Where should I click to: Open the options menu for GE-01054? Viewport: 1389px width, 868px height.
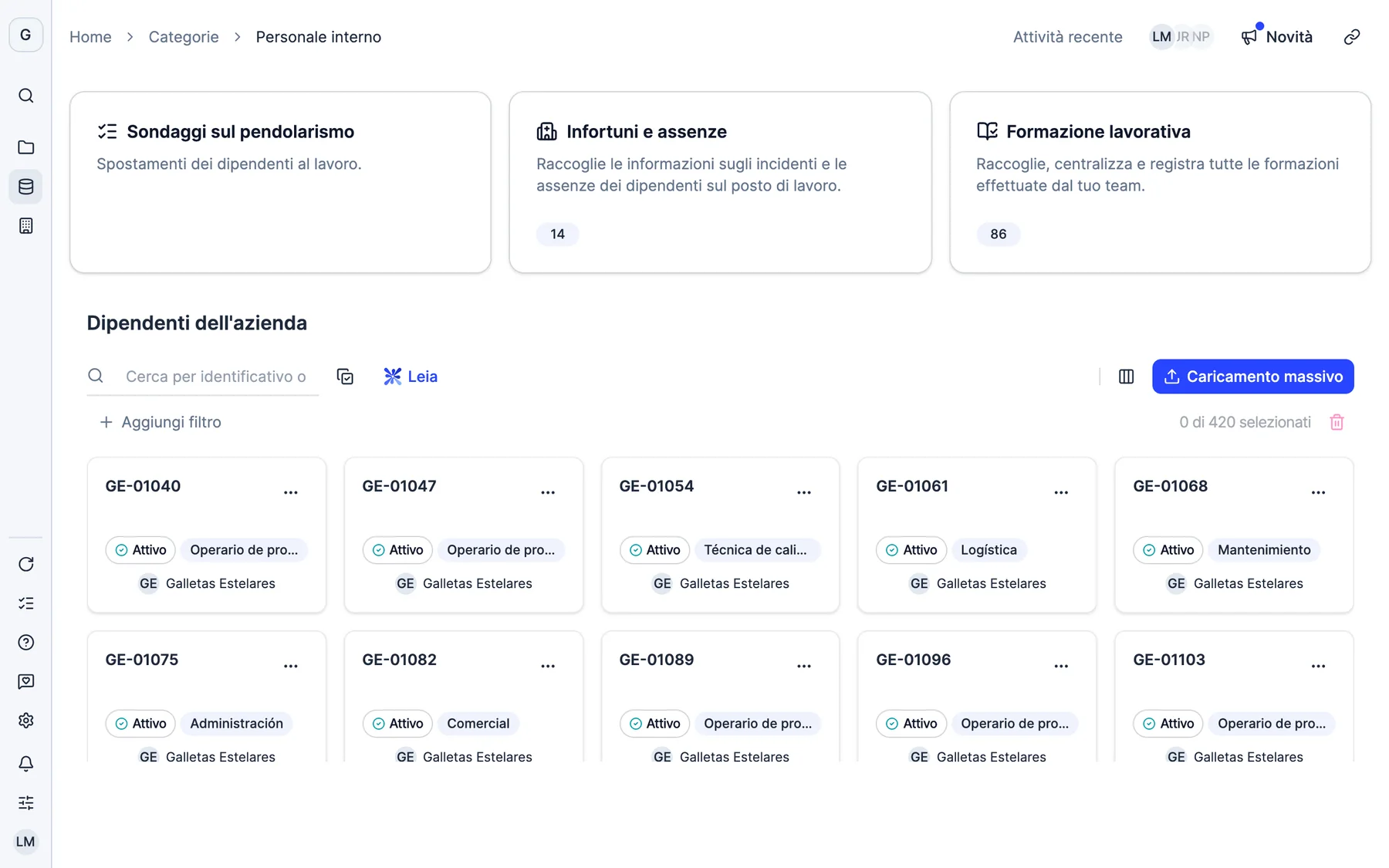coord(804,492)
